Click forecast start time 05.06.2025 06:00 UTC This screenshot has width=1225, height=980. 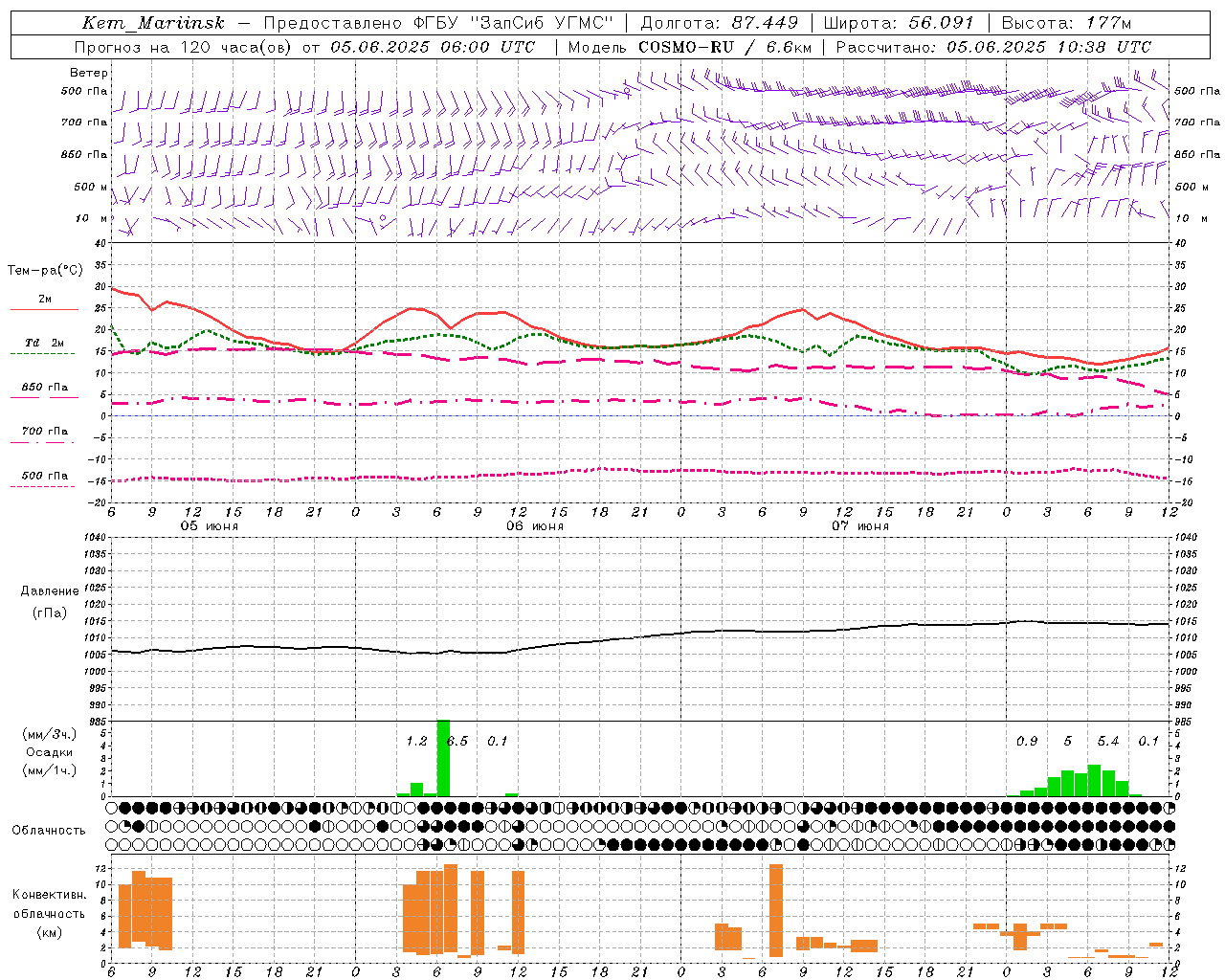(433, 47)
